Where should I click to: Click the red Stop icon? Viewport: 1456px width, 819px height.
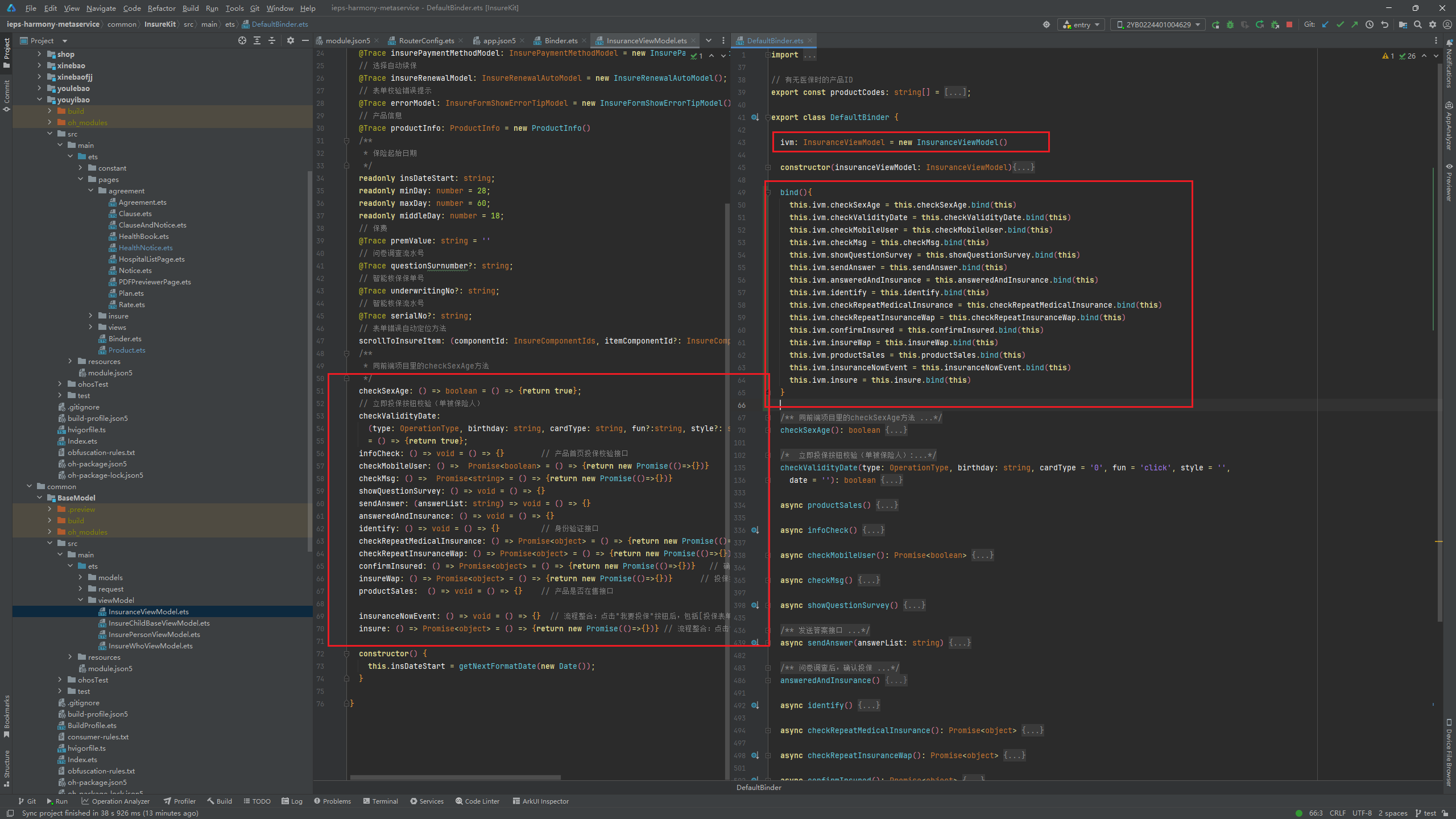point(1289,24)
